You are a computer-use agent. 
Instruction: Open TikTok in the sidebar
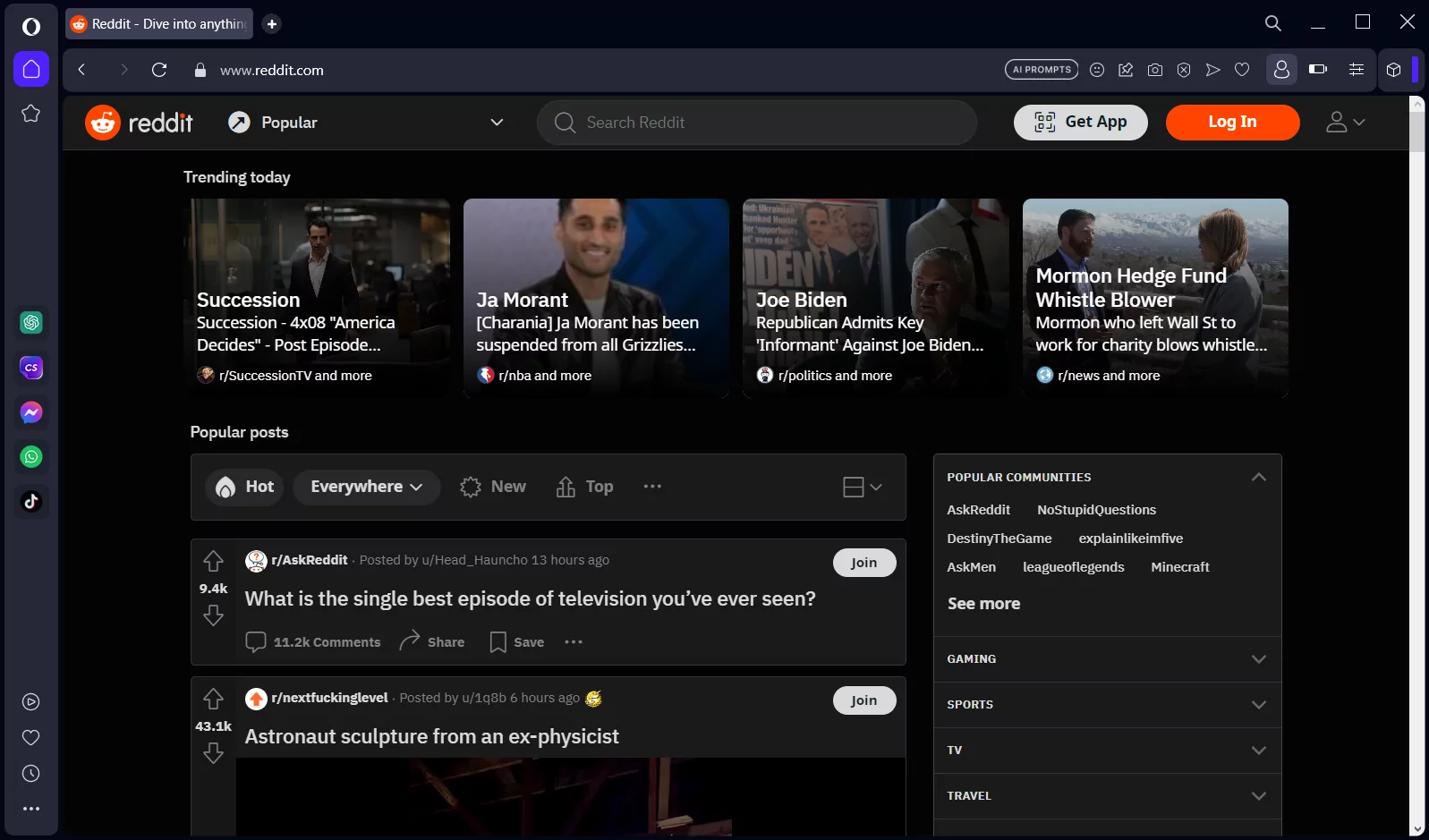[x=31, y=502]
